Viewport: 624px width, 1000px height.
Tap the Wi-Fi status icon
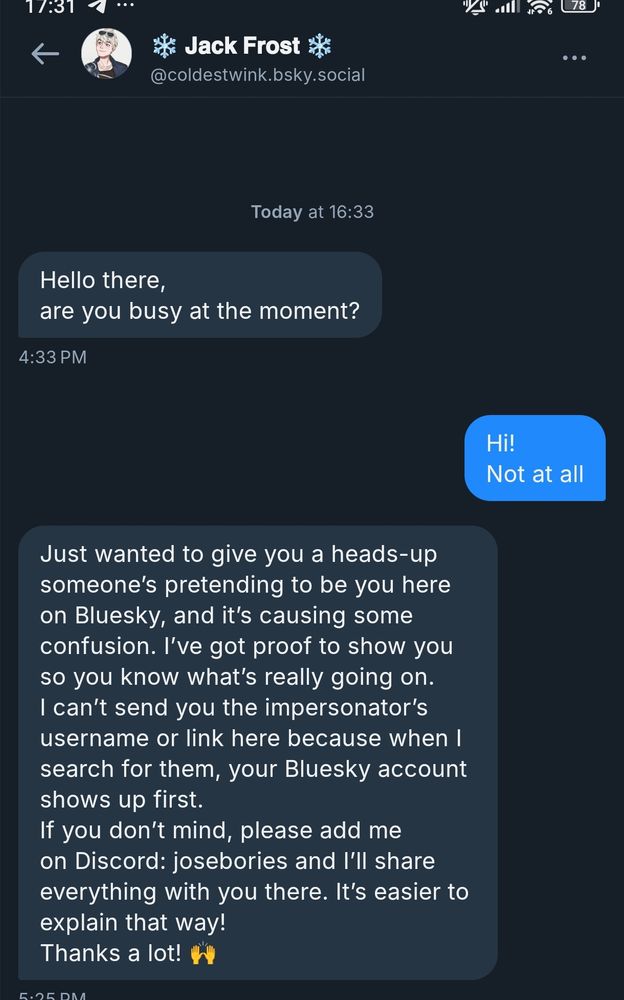(x=541, y=7)
